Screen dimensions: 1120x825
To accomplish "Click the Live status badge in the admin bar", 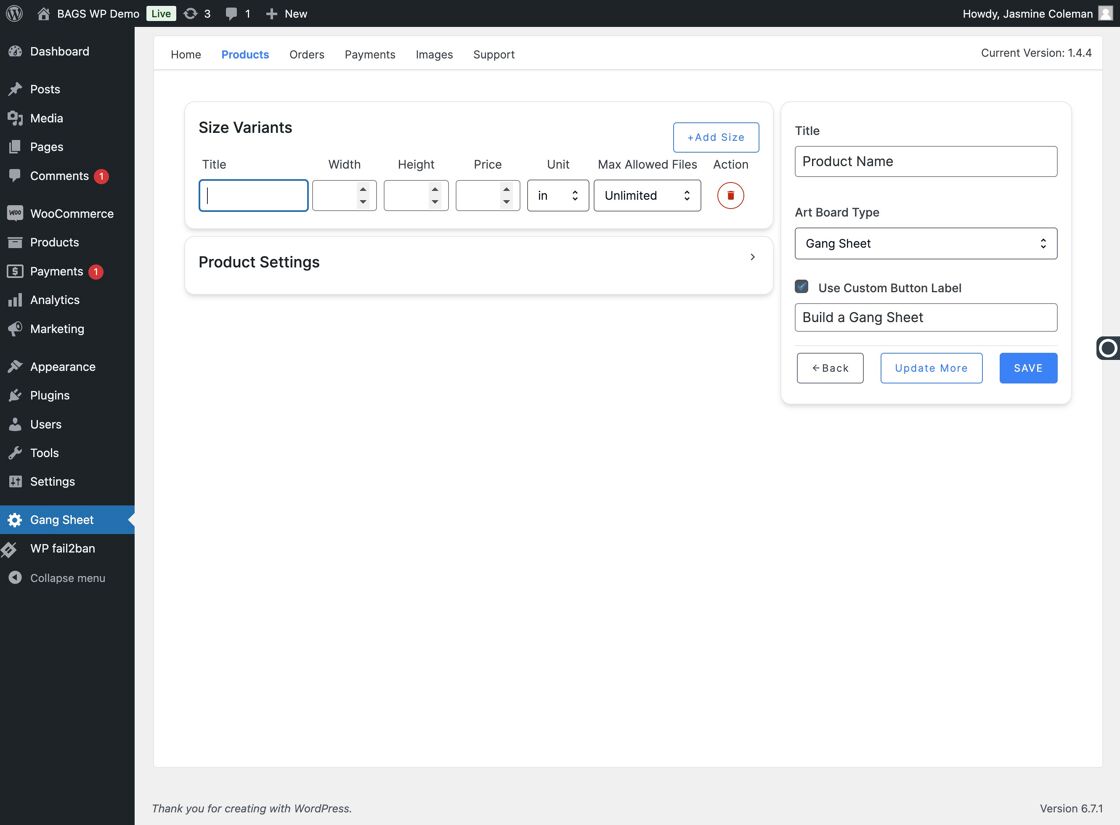I will point(161,14).
